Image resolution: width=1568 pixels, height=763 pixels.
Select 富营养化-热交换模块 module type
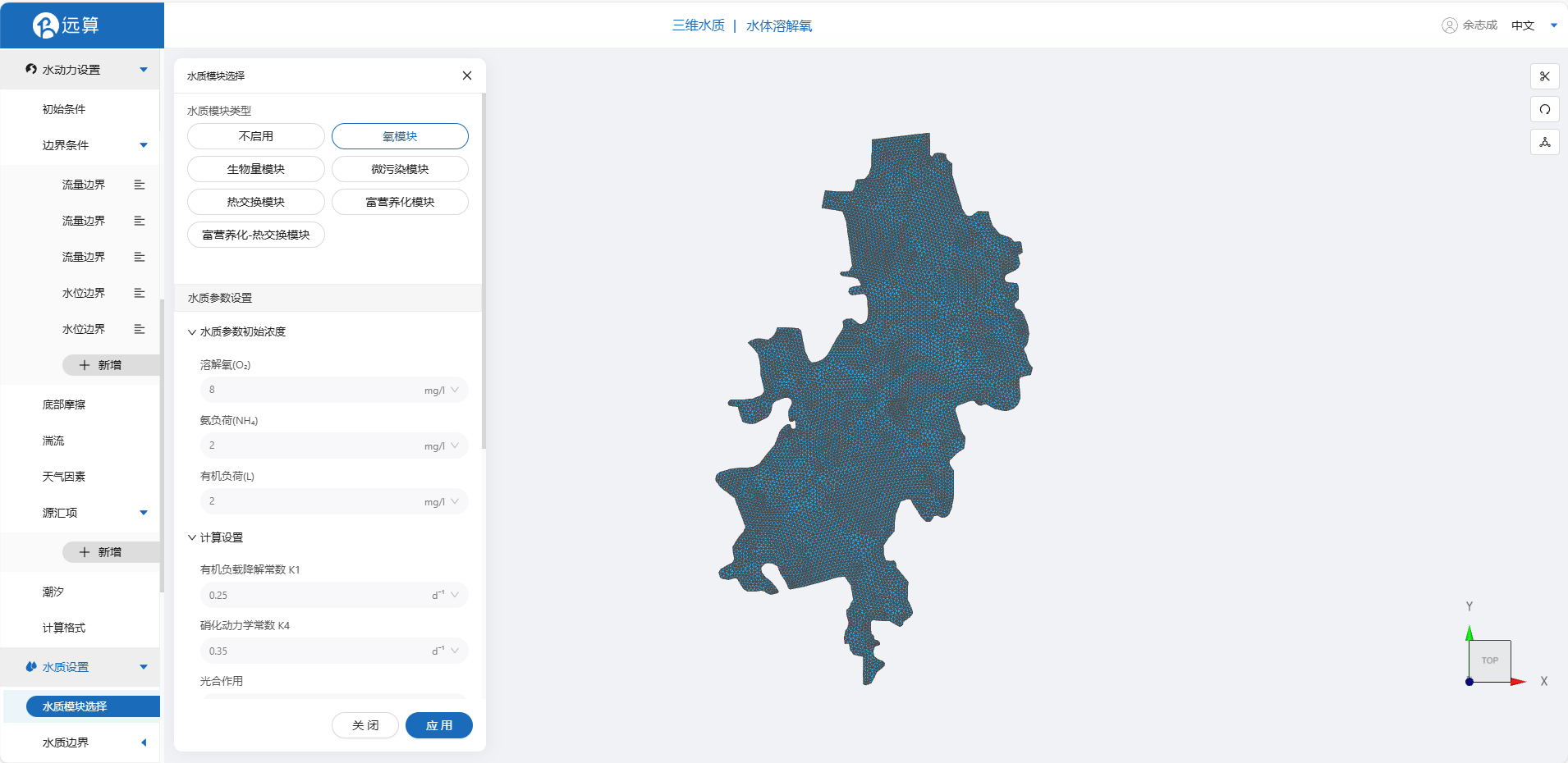pyautogui.click(x=256, y=235)
